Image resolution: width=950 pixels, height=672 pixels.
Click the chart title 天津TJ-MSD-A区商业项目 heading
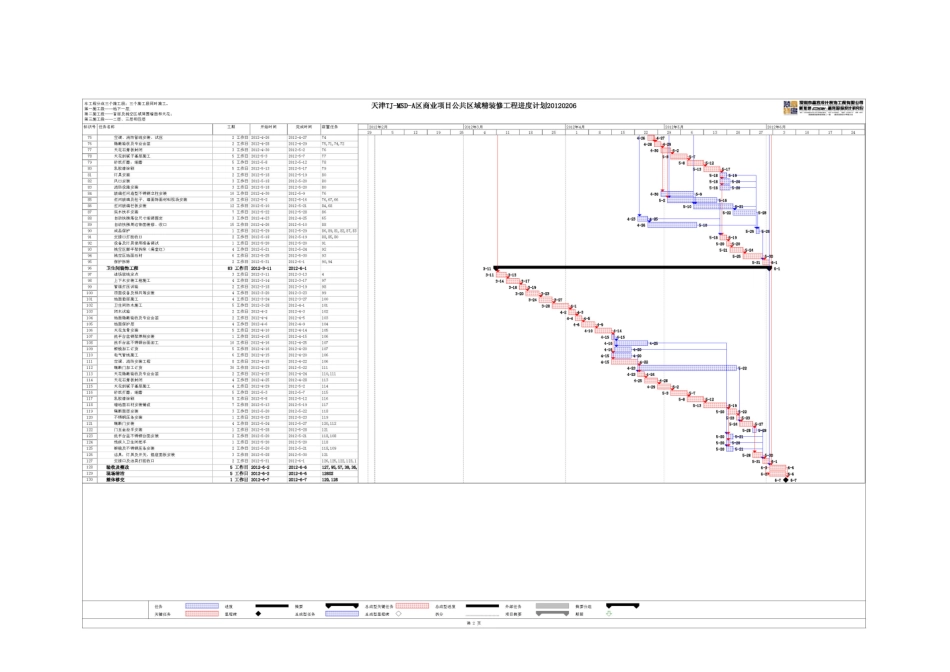tap(474, 105)
